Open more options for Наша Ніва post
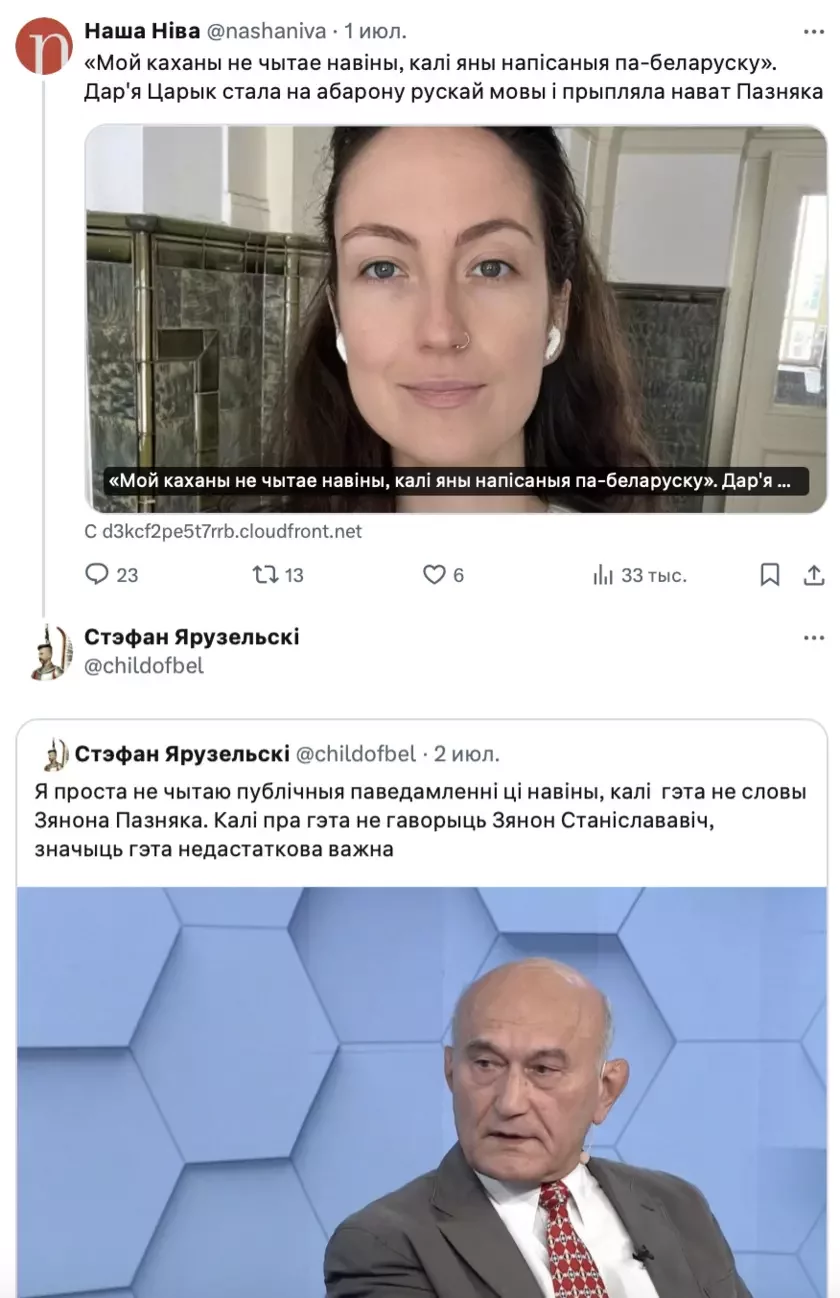 pos(814,31)
